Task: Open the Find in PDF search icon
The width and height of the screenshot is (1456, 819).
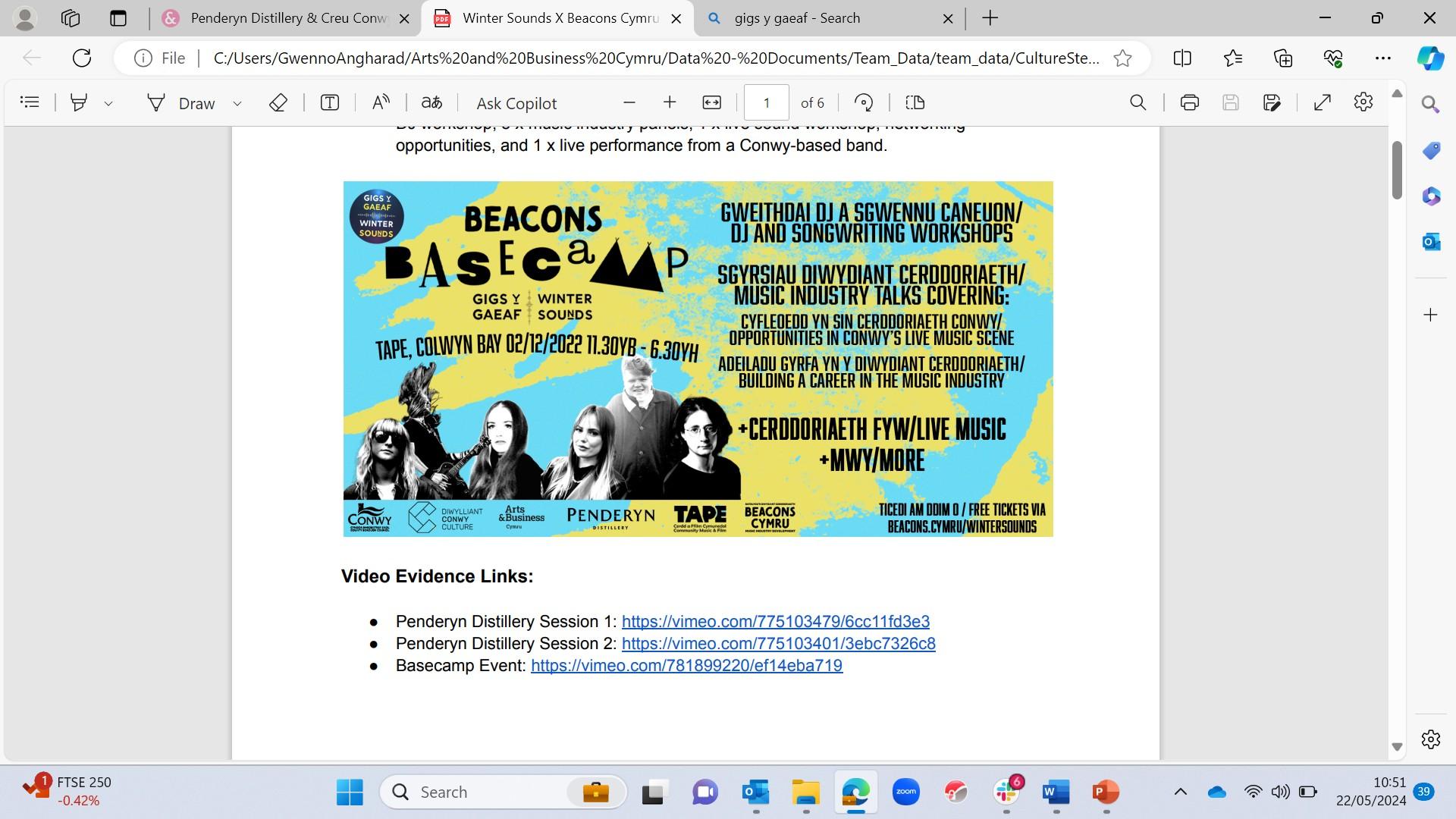Action: [x=1137, y=102]
